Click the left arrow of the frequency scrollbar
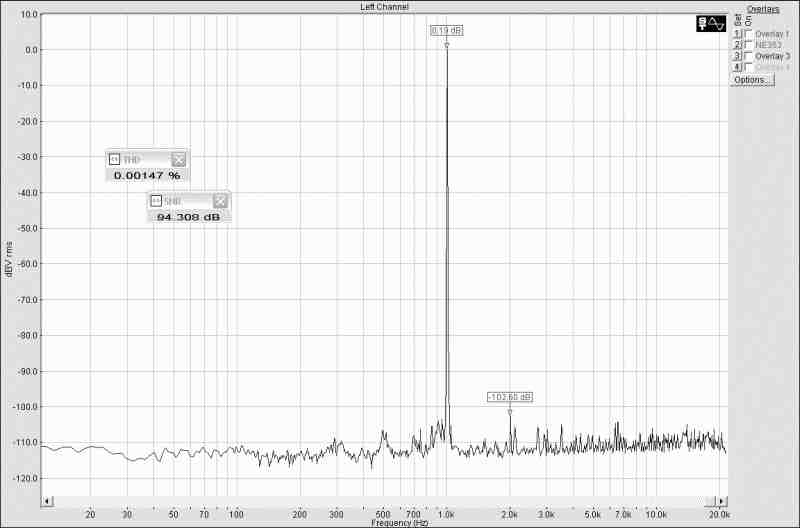This screenshot has height=528, width=800. [x=46, y=501]
